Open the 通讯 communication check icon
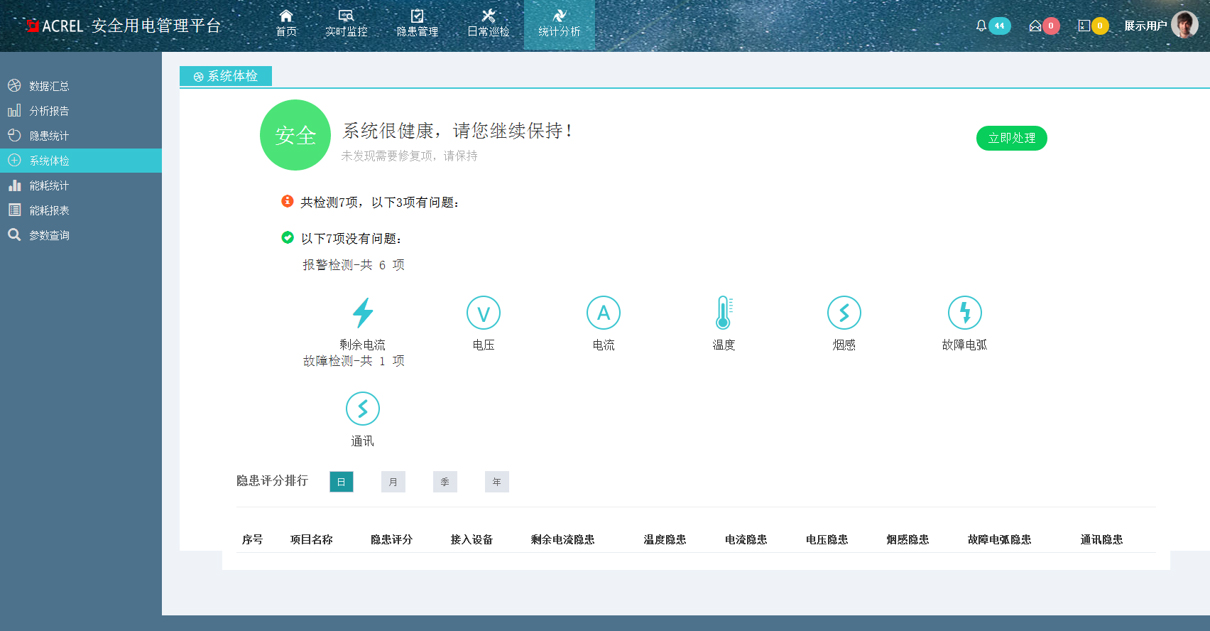This screenshot has height=631, width=1210. pos(363,408)
